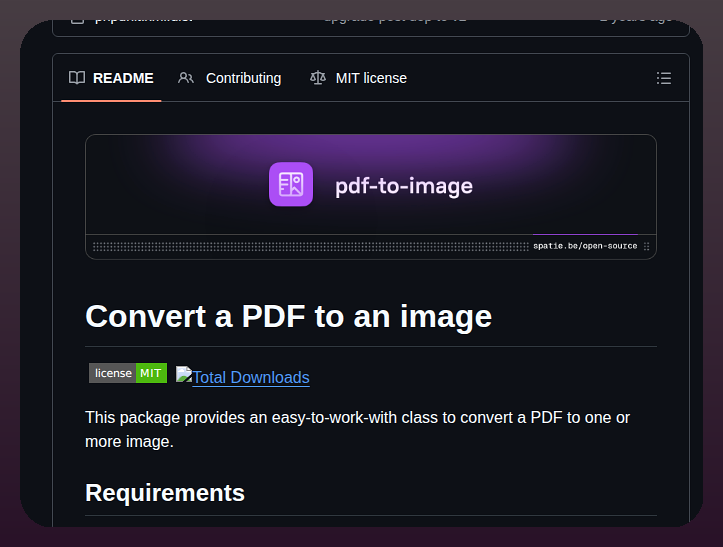723x547 pixels.
Task: Click the Convert a PDF to an image heading
Action: [289, 316]
